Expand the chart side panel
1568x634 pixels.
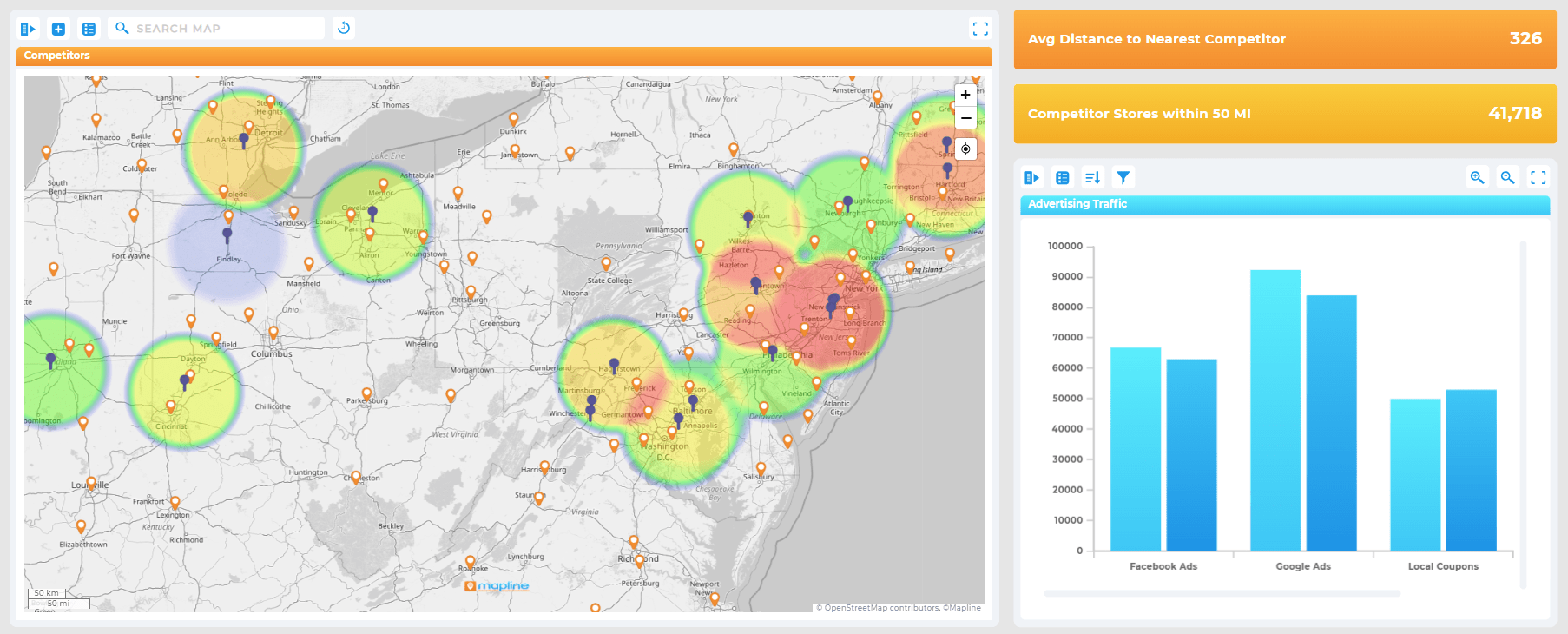click(x=1031, y=178)
